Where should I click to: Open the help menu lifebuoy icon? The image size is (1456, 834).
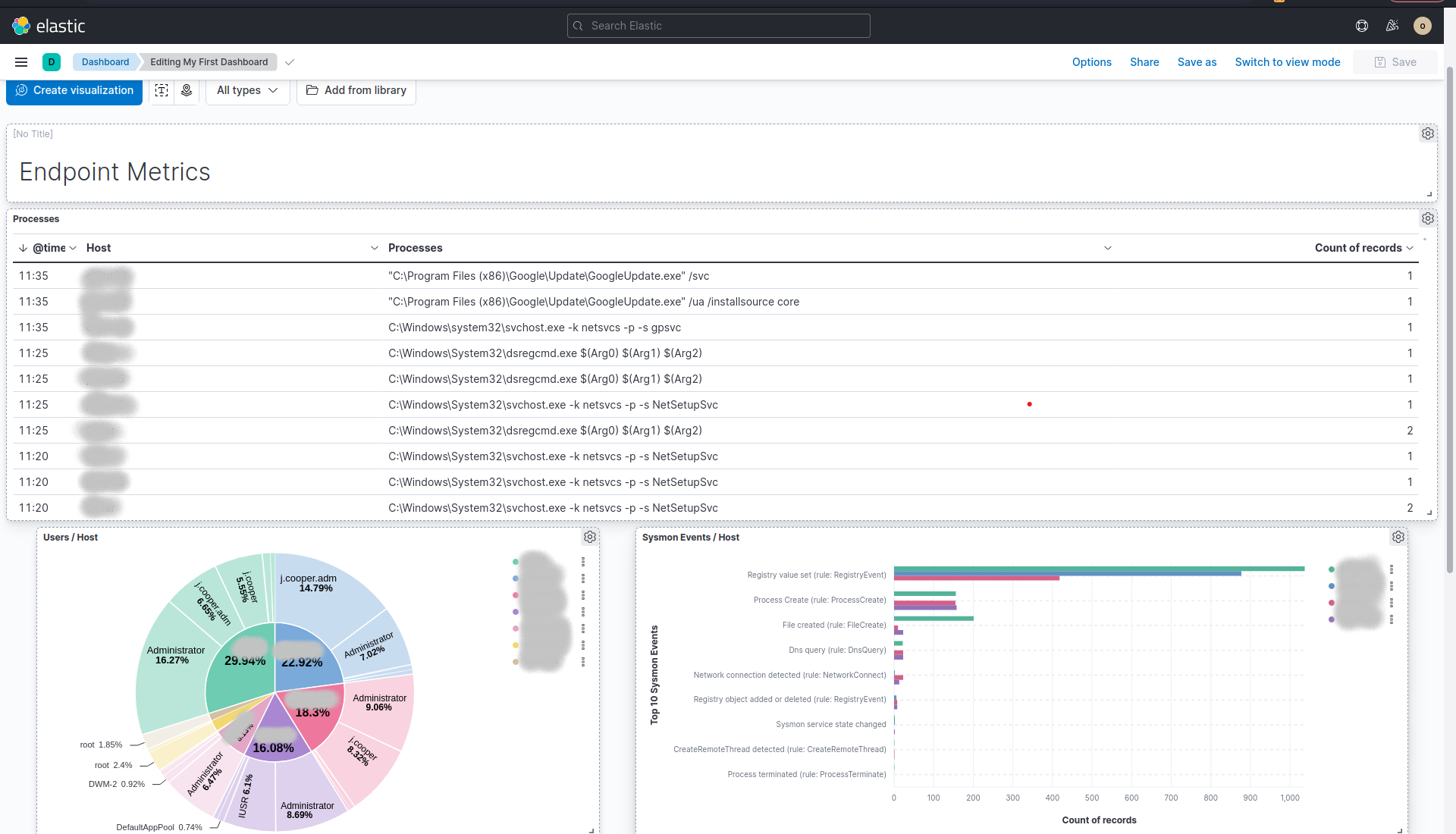click(x=1362, y=26)
